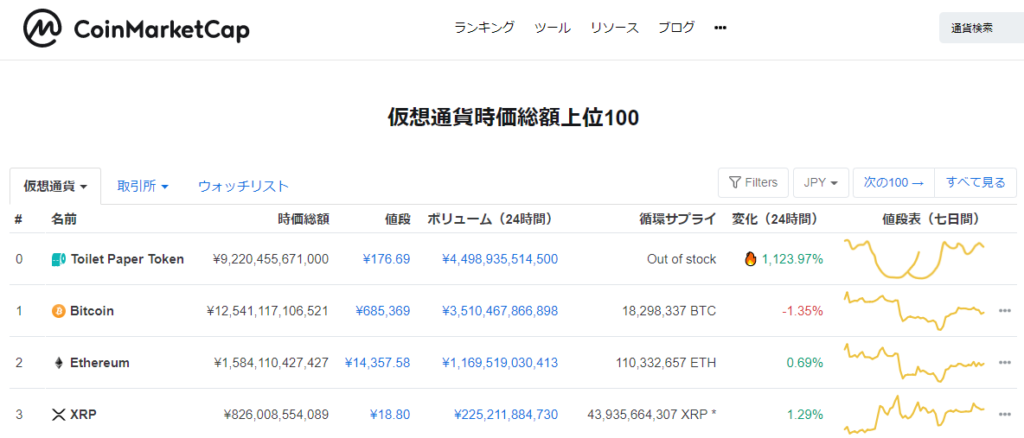Open the ブログ menu item

[677, 28]
